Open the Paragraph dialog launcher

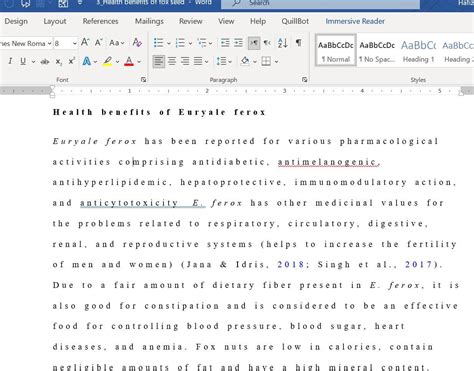[304, 80]
